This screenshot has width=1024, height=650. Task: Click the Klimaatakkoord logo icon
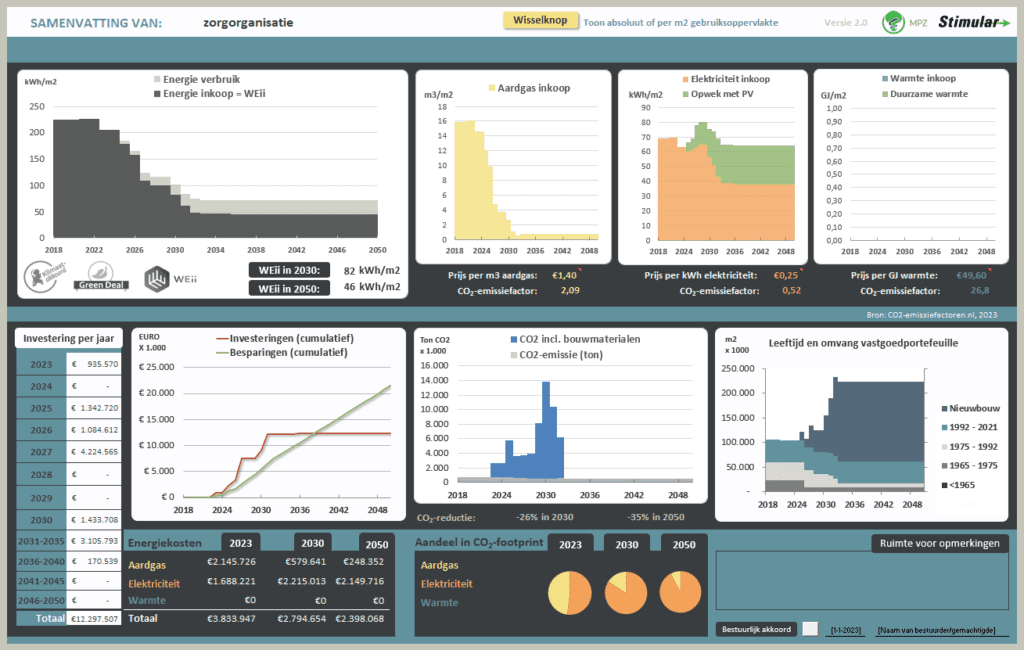(44, 277)
